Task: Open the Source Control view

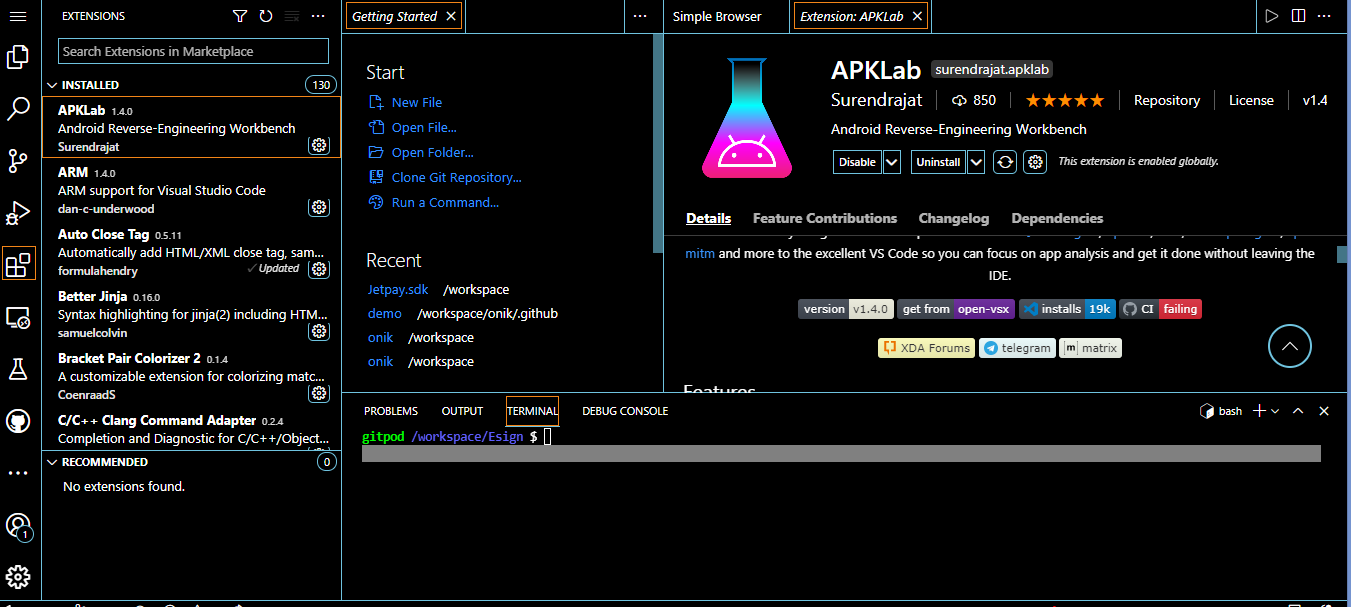Action: tap(18, 161)
